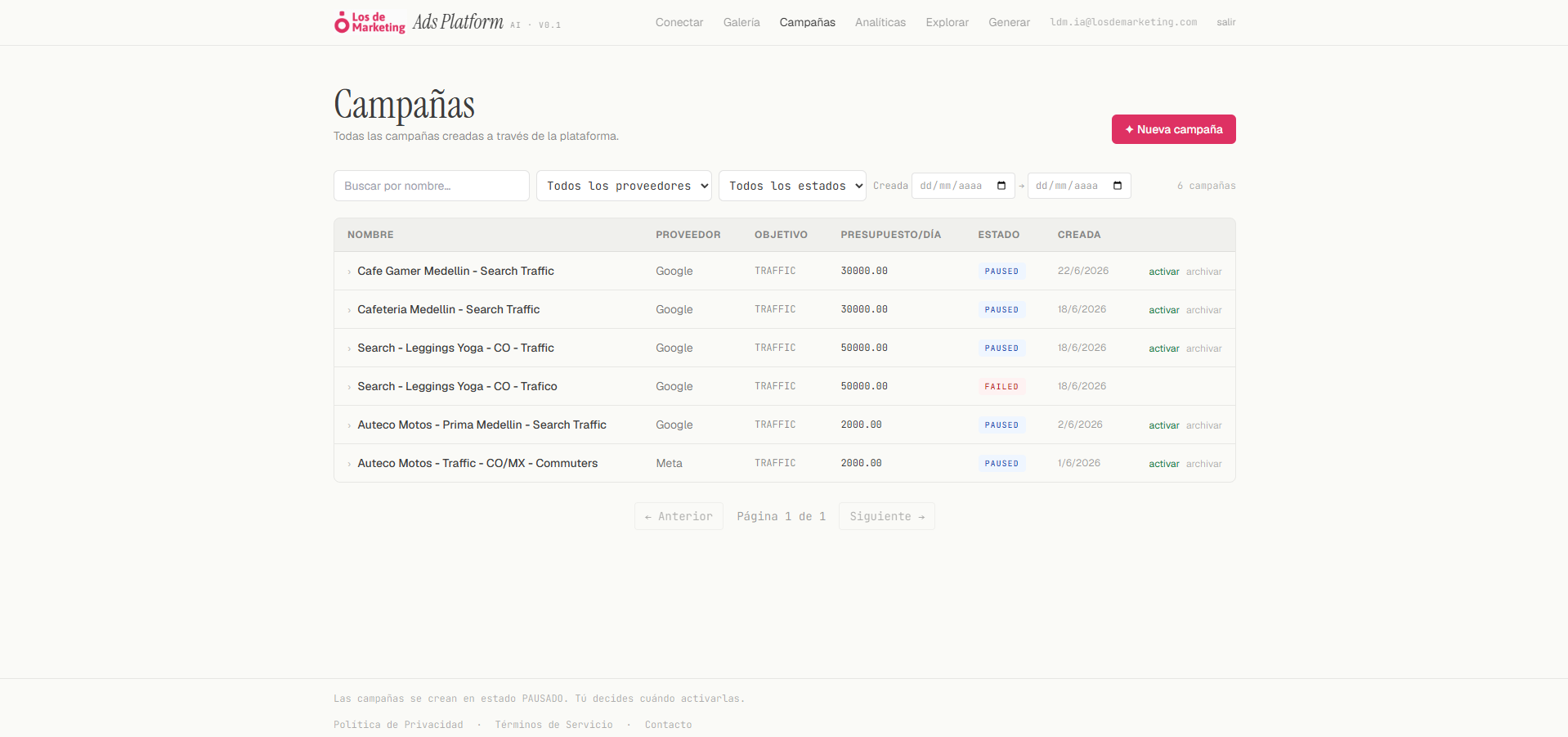Click the Nueva campaña button
This screenshot has height=737, width=1568.
pyautogui.click(x=1174, y=129)
